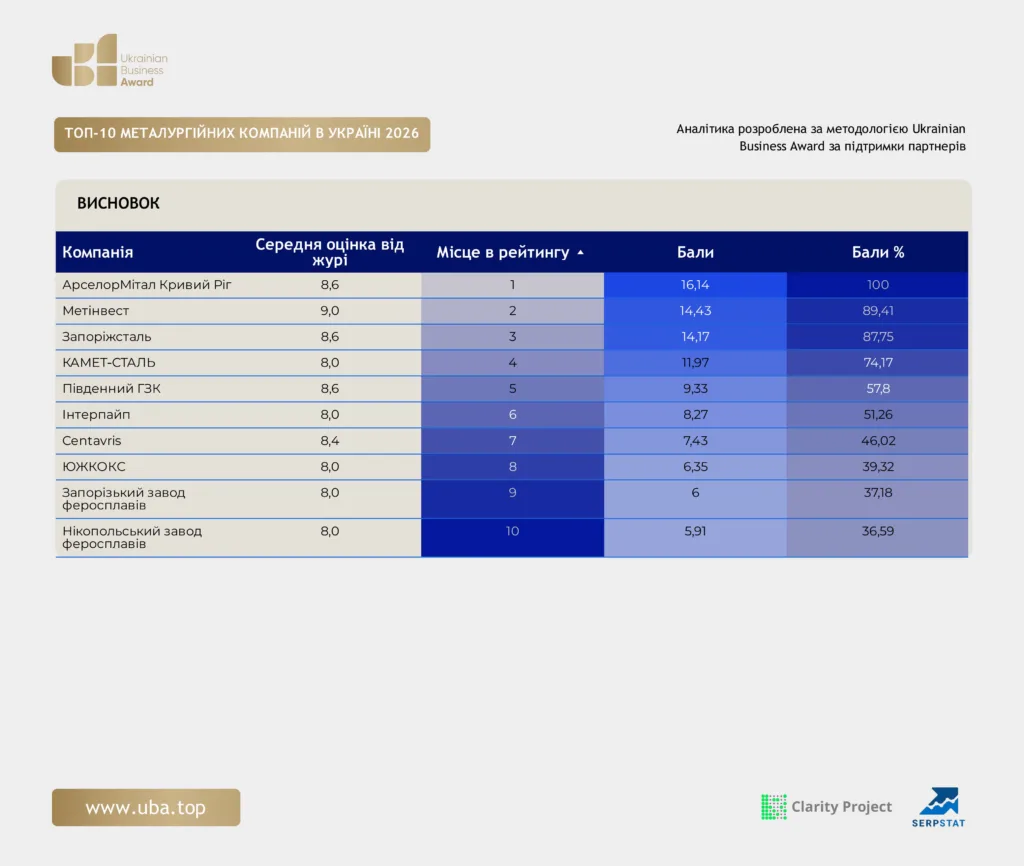The height and width of the screenshot is (866, 1024).
Task: Click jury score 8,4 for Centavris
Action: coord(330,441)
